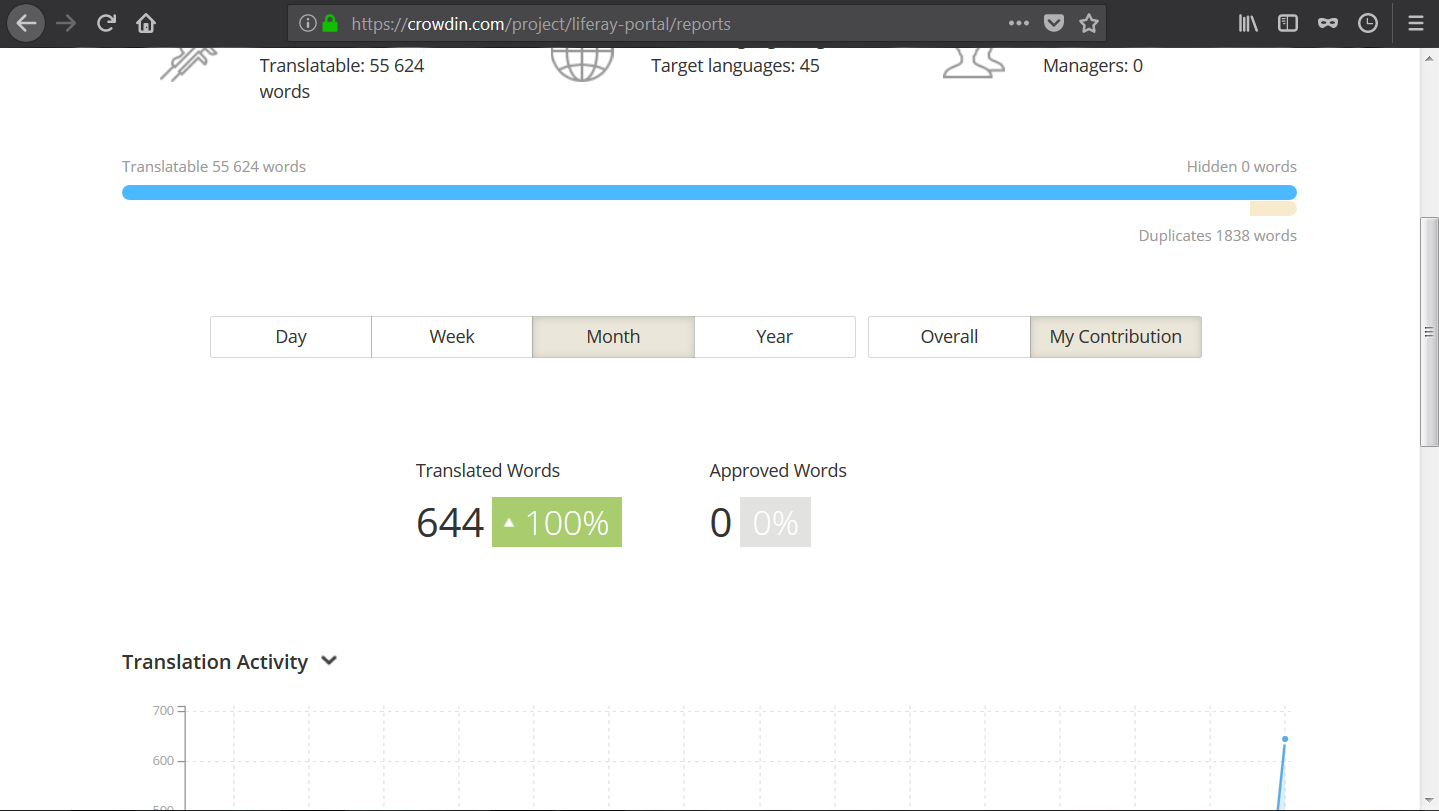Click the green 100% increase badge

557,522
